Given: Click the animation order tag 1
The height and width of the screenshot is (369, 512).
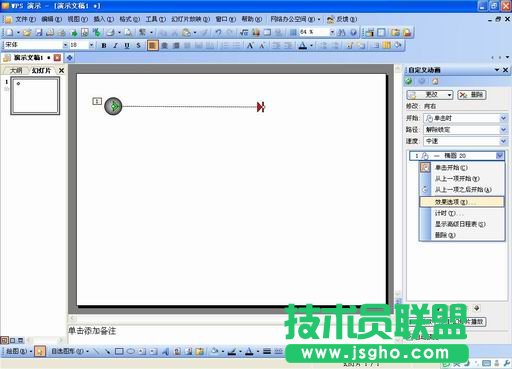Looking at the screenshot, I should point(97,101).
